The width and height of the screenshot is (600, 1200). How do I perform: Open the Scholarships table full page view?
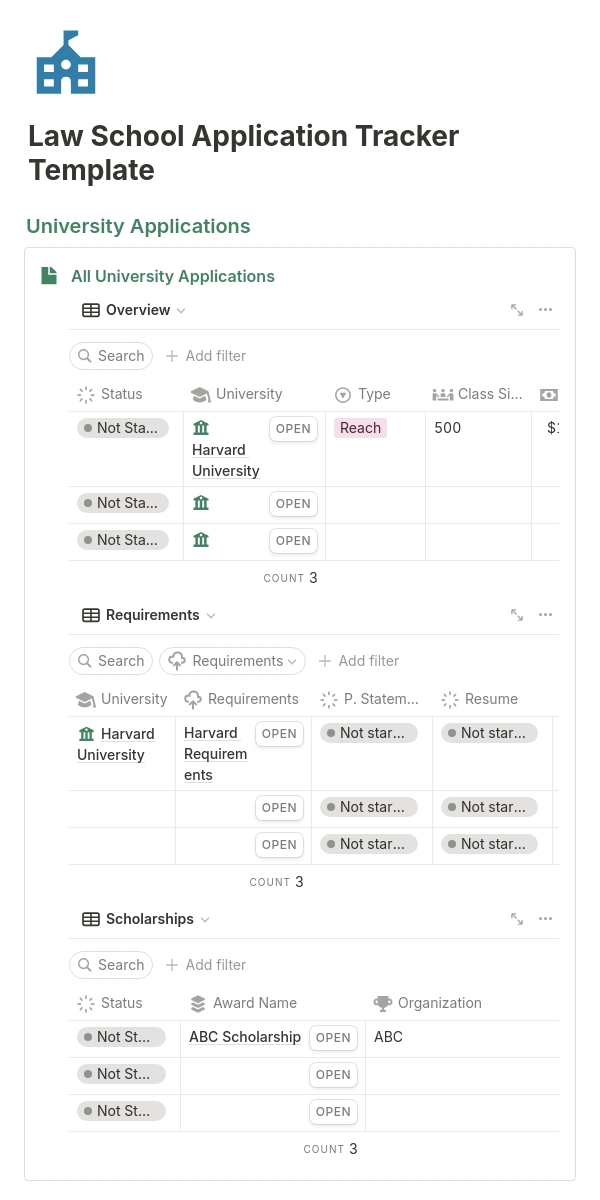coord(517,919)
